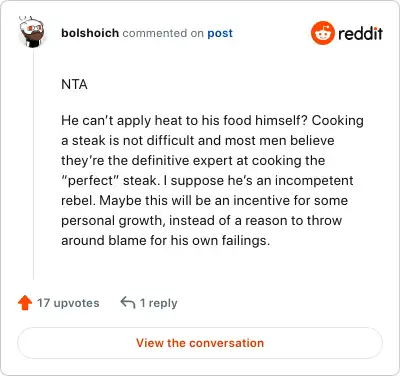Upvote with the orange arrow icon
This screenshot has height=376, width=400.
[x=25, y=303]
